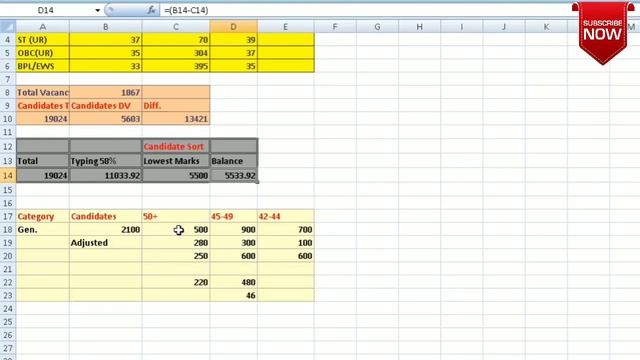Click cell with value 220
The image size is (640, 360).
pyautogui.click(x=176, y=282)
